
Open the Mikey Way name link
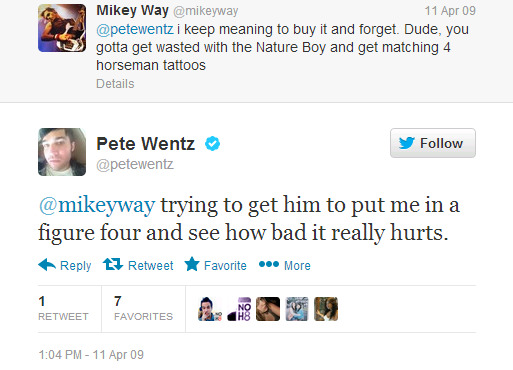click(132, 10)
